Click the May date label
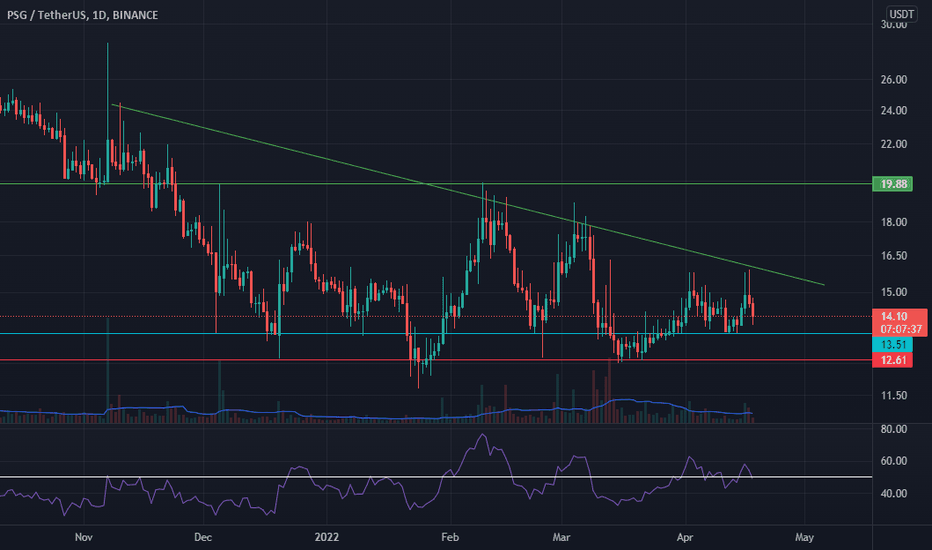Image resolution: width=932 pixels, height=550 pixels. pyautogui.click(x=804, y=537)
